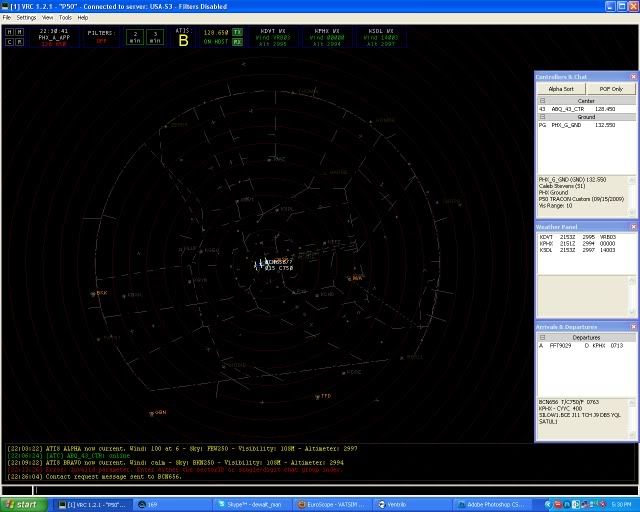The image size is (640, 512).
Task: Open the Tools menu
Action: pyautogui.click(x=65, y=17)
